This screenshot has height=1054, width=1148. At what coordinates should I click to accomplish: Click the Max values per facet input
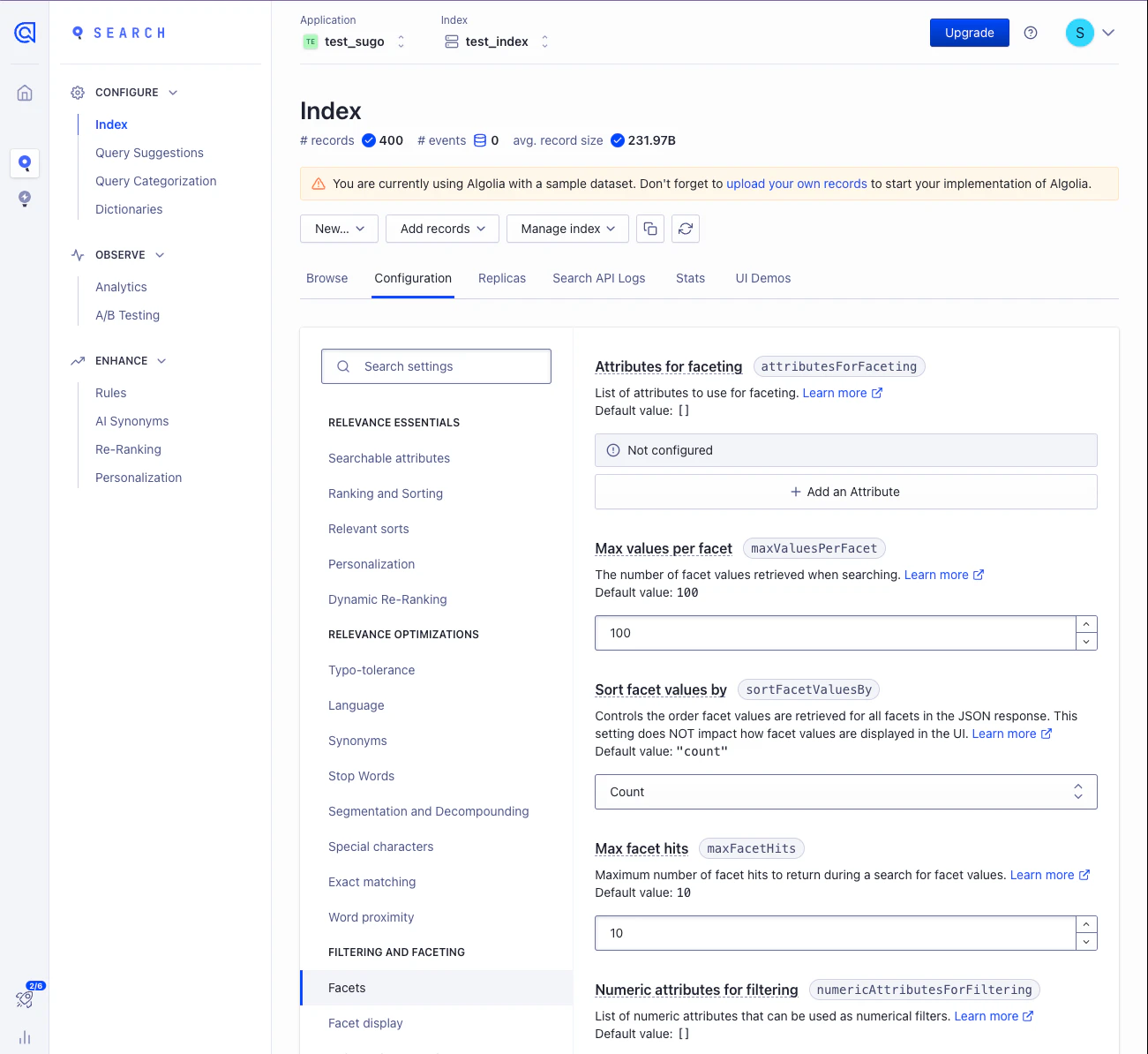836,633
